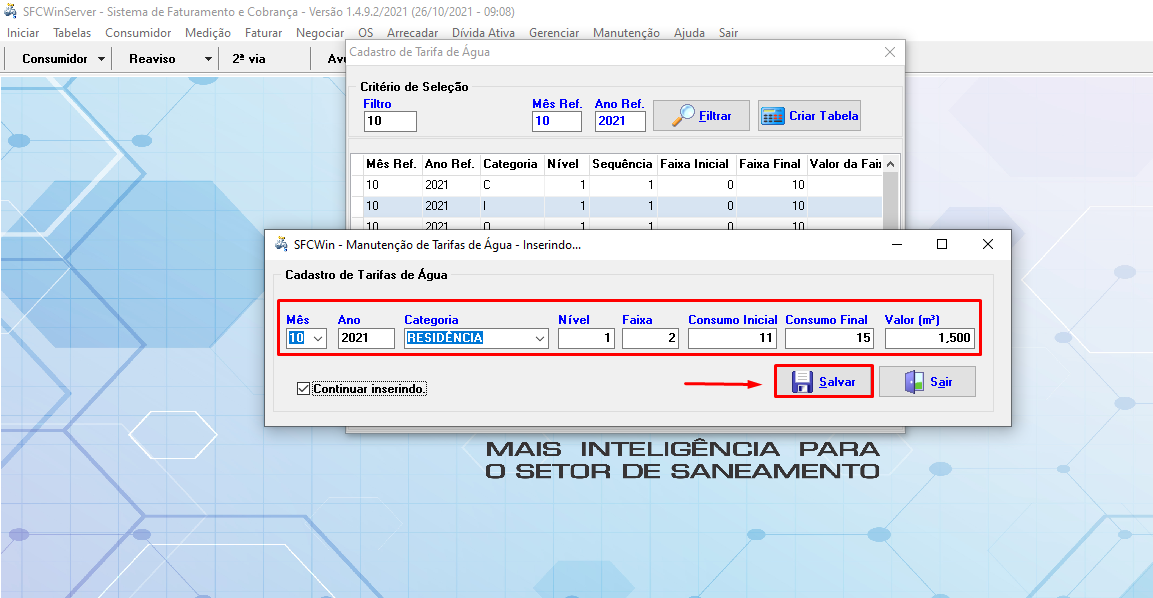Open the Faturar menu
This screenshot has width=1153, height=598.
click(262, 32)
